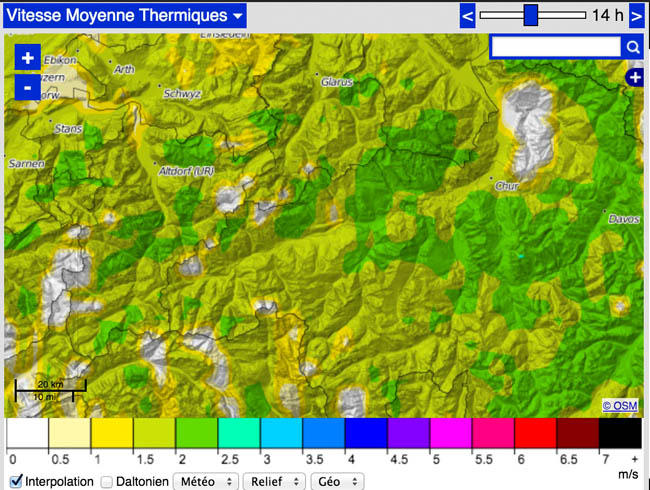Viewport: 650px width, 490px height.
Task: Open the Météo dropdown
Action: click(206, 482)
